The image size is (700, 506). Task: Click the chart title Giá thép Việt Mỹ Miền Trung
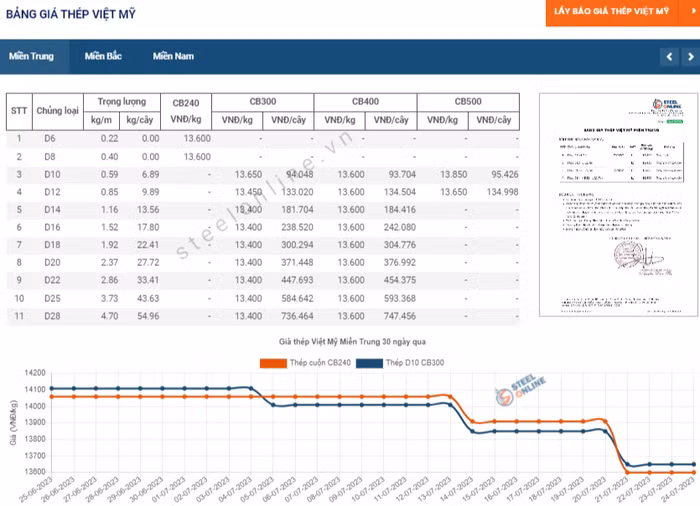[x=352, y=342]
